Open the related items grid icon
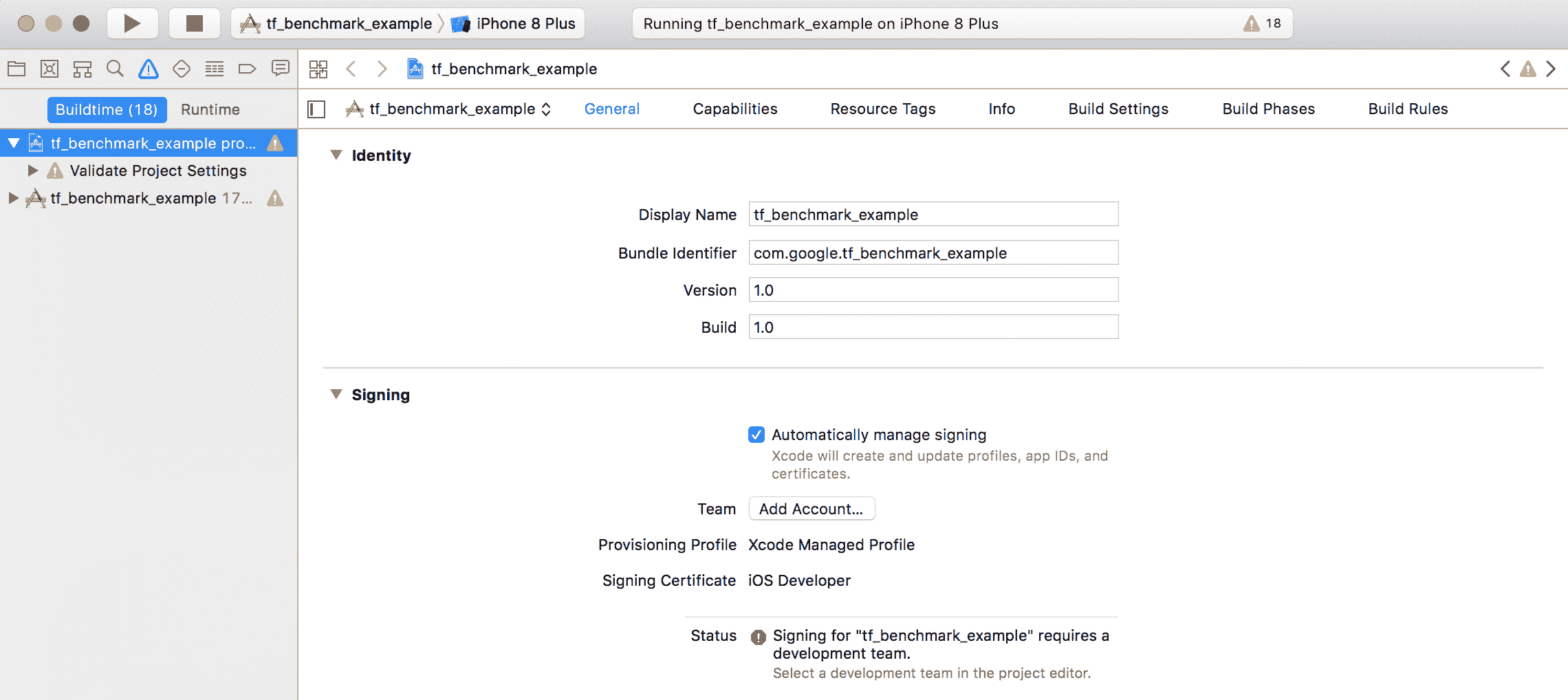The width and height of the screenshot is (1568, 700). coord(318,69)
